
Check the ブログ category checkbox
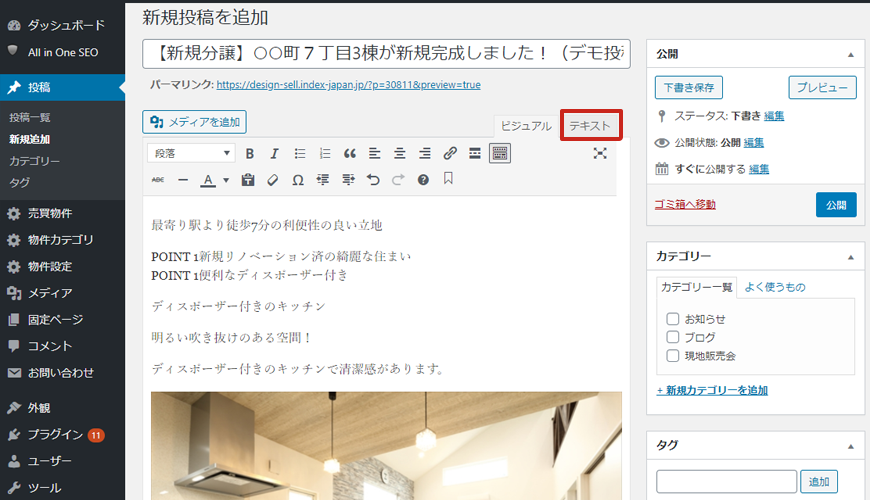(x=673, y=337)
